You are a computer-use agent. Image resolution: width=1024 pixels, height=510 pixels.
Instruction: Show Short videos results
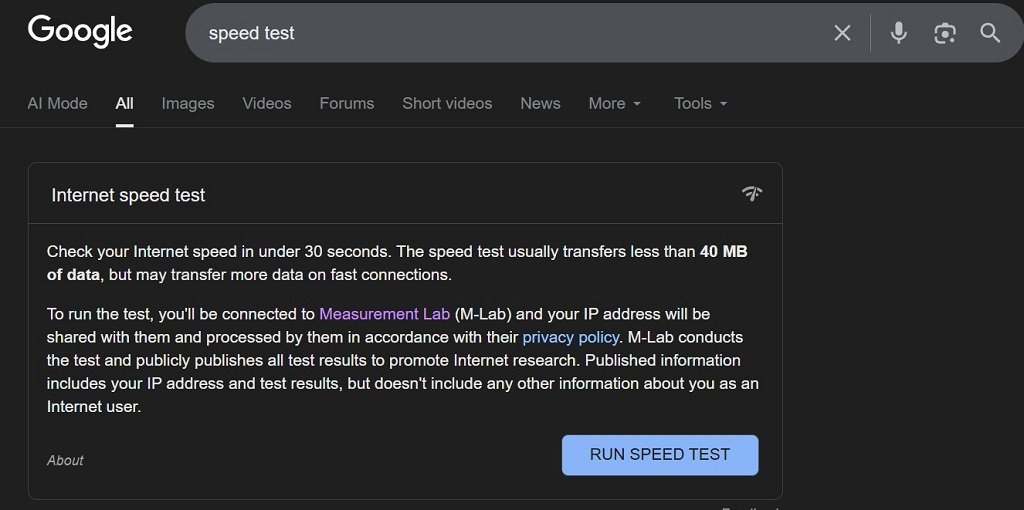coord(447,103)
